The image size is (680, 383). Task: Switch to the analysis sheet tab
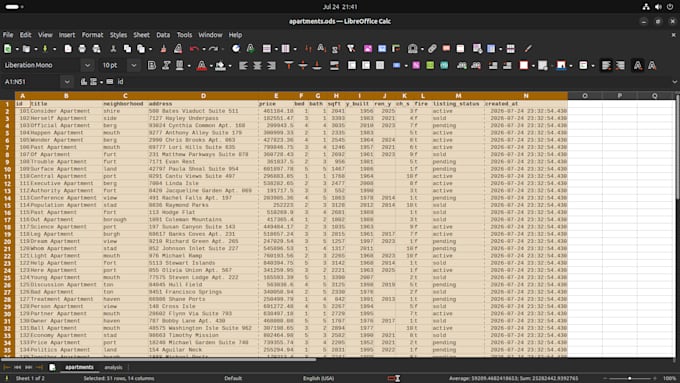pos(113,367)
